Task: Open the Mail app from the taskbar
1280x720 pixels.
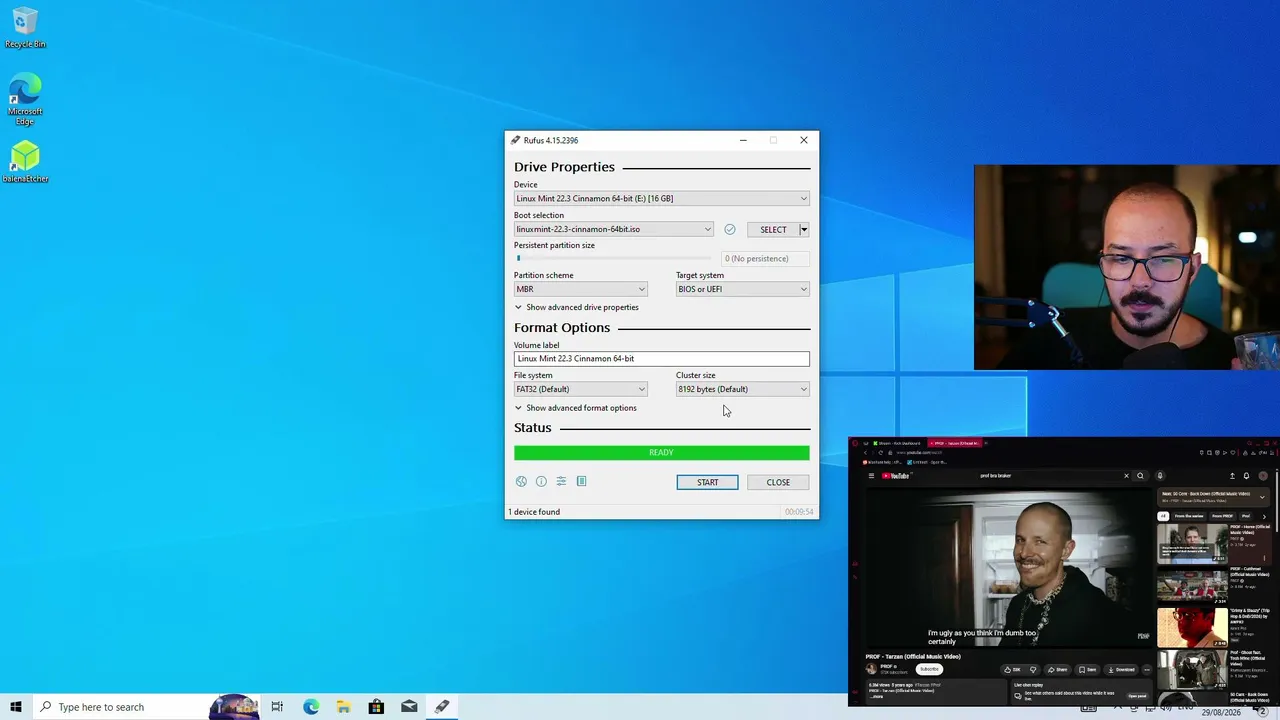Action: coord(409,707)
